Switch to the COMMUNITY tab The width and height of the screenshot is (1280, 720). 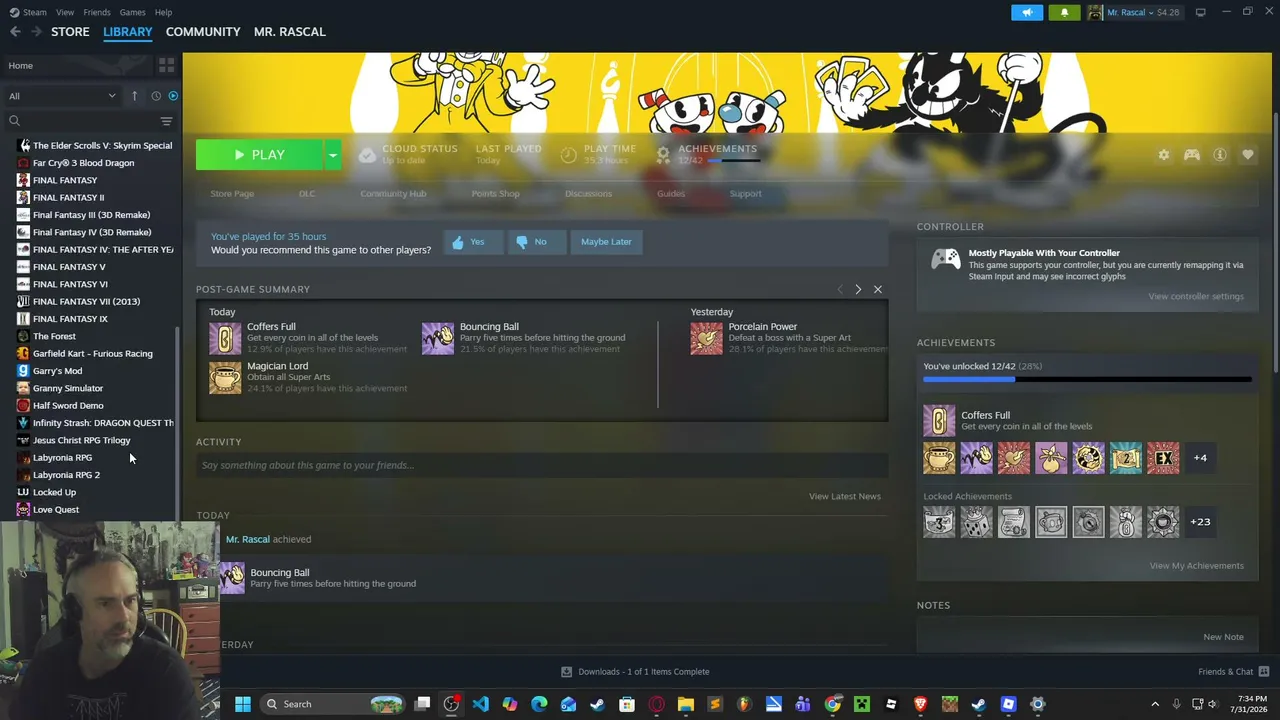point(203,32)
